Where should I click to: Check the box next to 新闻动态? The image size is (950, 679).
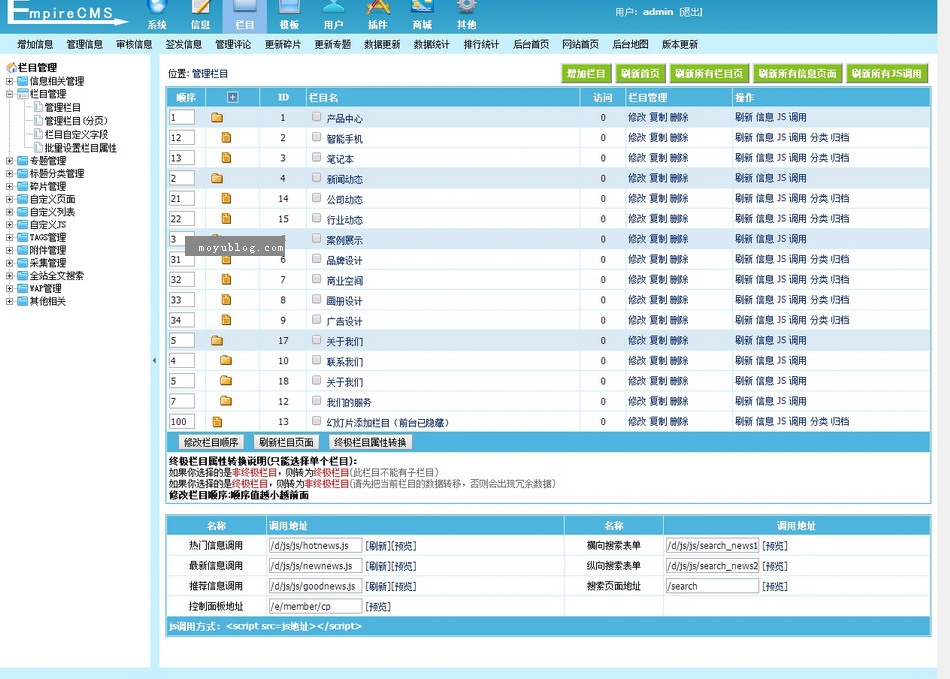(x=317, y=178)
